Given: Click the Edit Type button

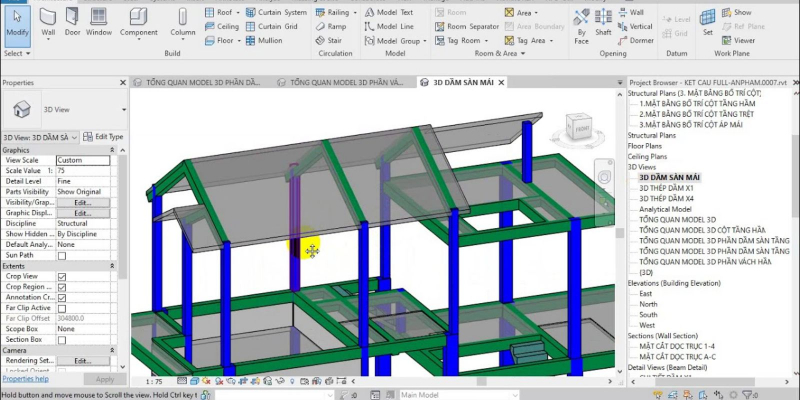Looking at the screenshot, I should pyautogui.click(x=103, y=136).
